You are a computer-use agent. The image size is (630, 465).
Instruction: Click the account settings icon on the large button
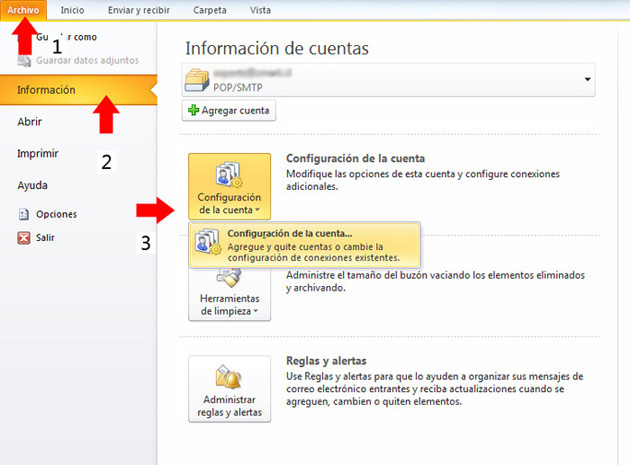click(x=228, y=174)
